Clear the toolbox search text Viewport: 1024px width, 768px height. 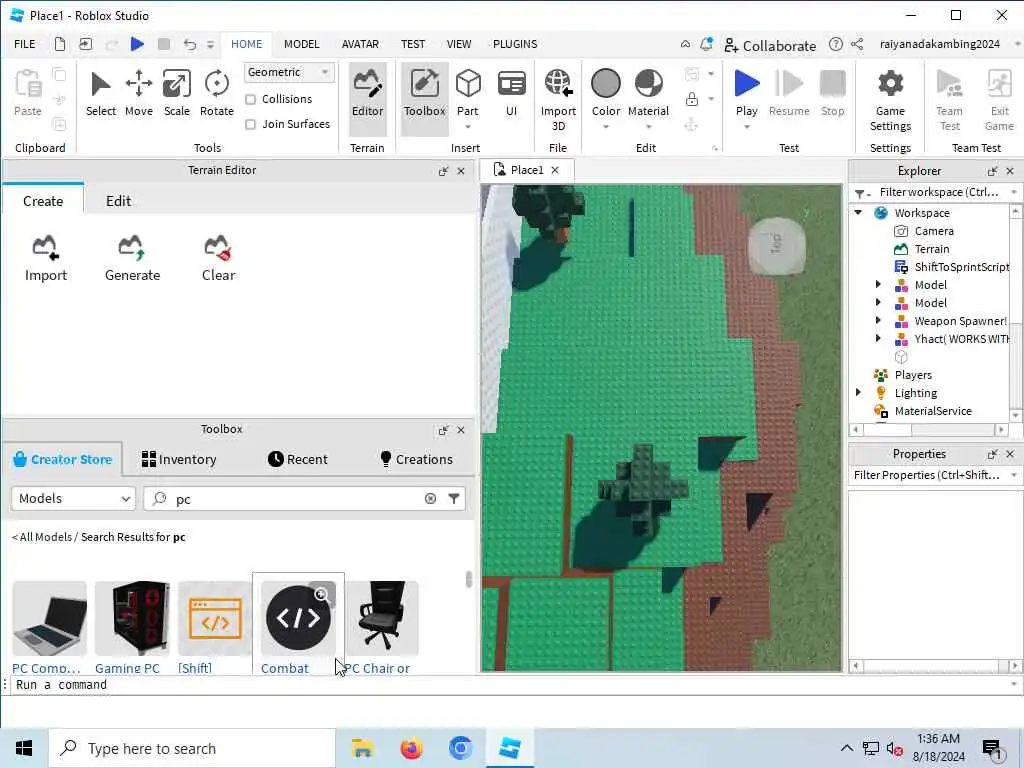430,498
